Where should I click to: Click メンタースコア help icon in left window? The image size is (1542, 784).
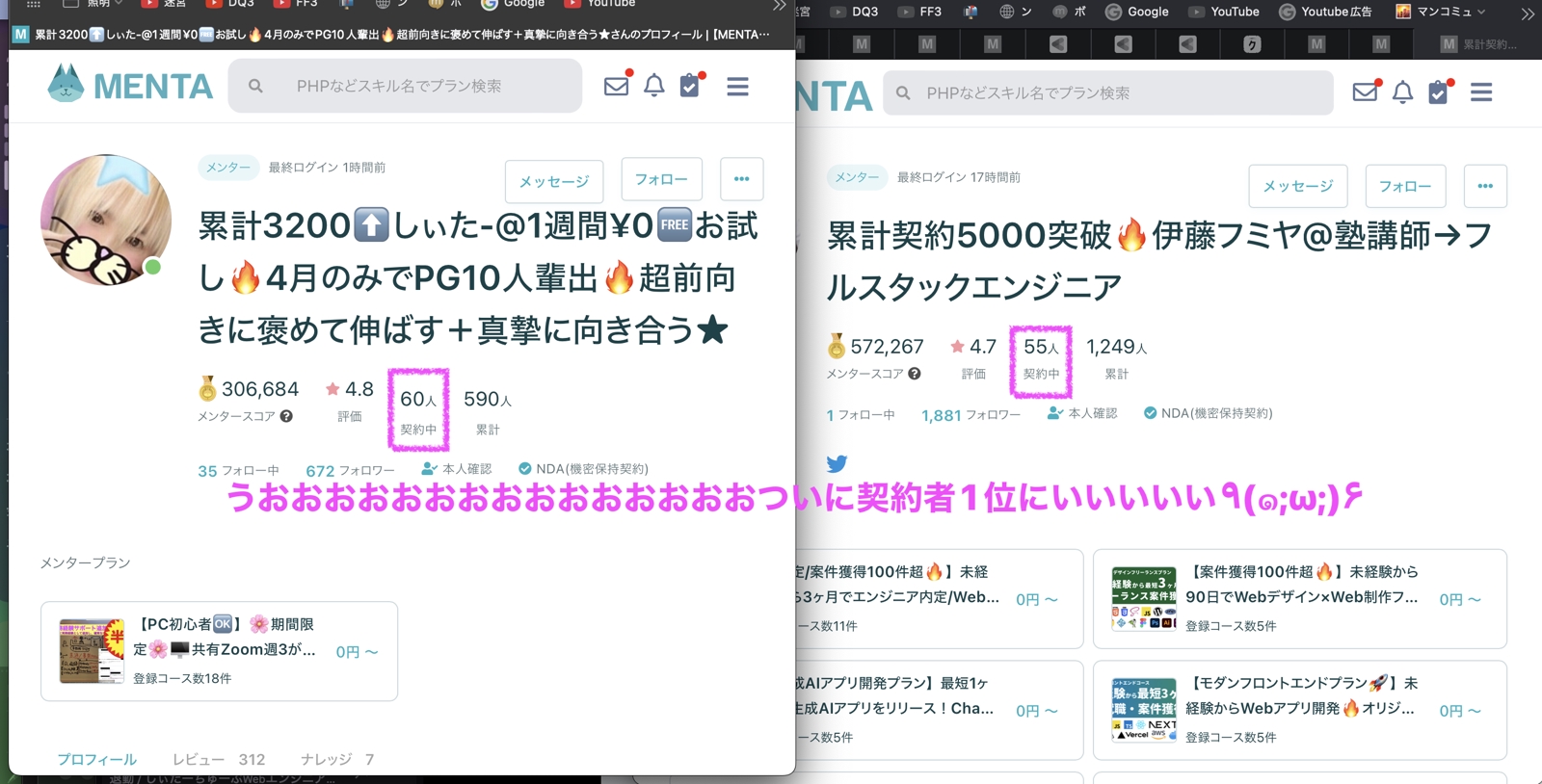pyautogui.click(x=286, y=416)
